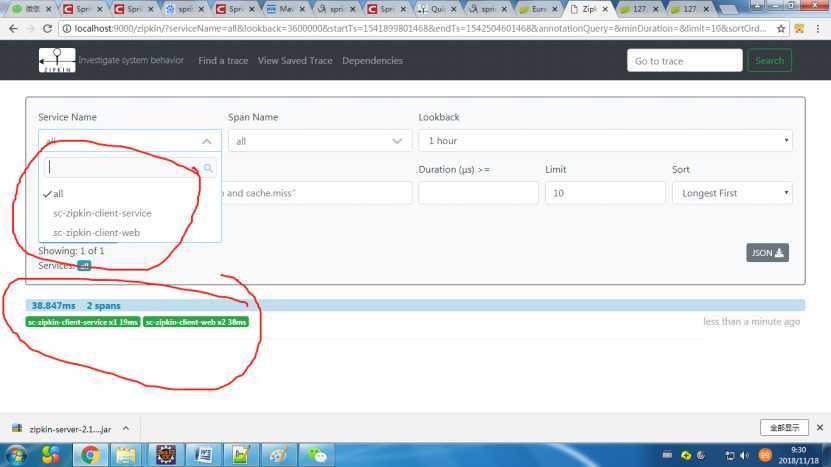This screenshot has height=467, width=831.
Task: Close the Zipkin browser tab
Action: [605, 9]
